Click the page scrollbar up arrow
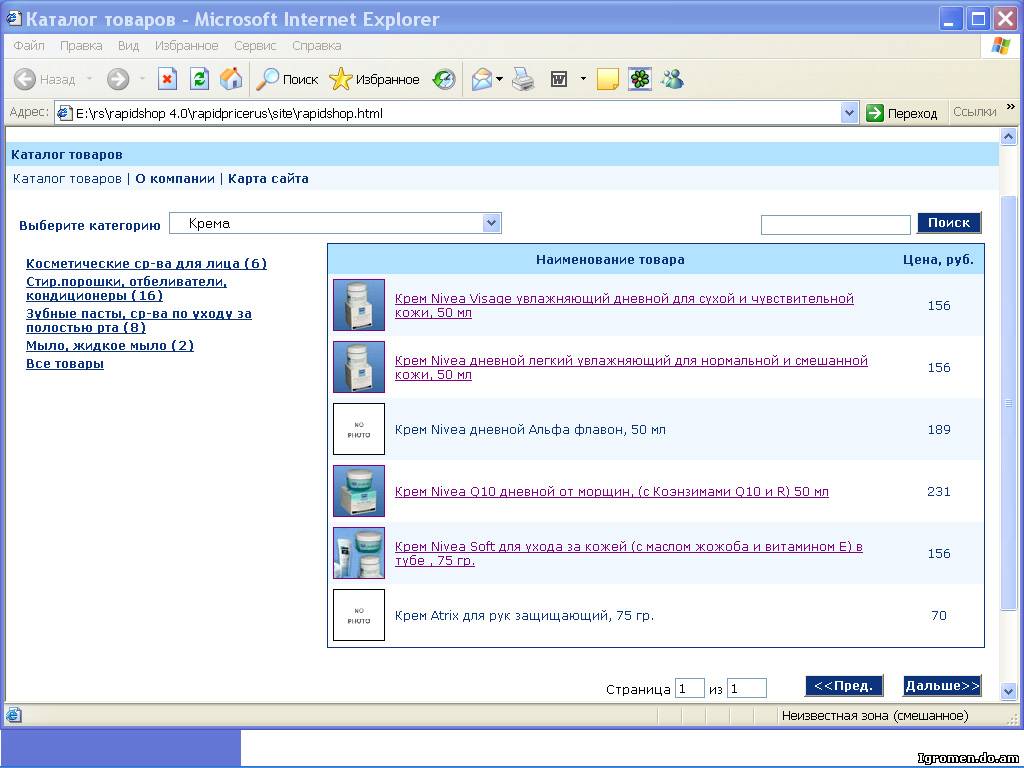The height and width of the screenshot is (768, 1024). 1008,136
